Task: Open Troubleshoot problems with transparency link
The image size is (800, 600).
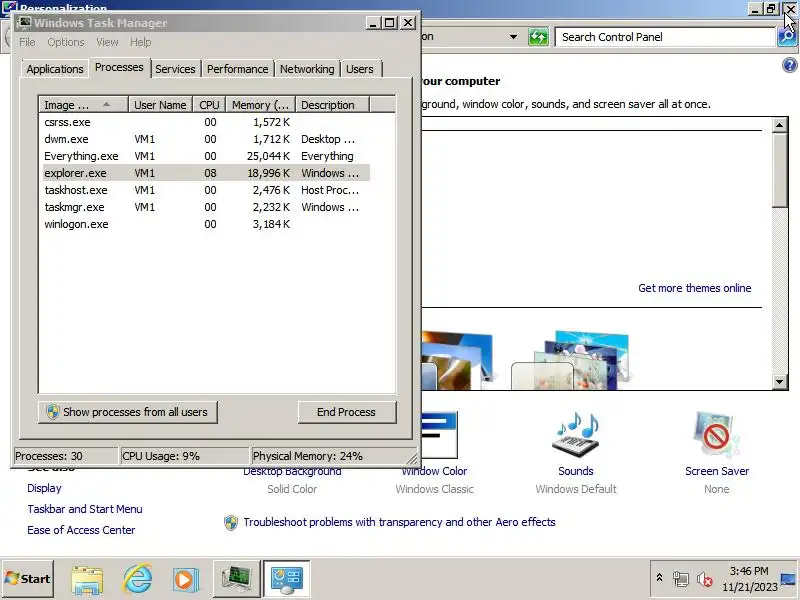Action: [399, 522]
